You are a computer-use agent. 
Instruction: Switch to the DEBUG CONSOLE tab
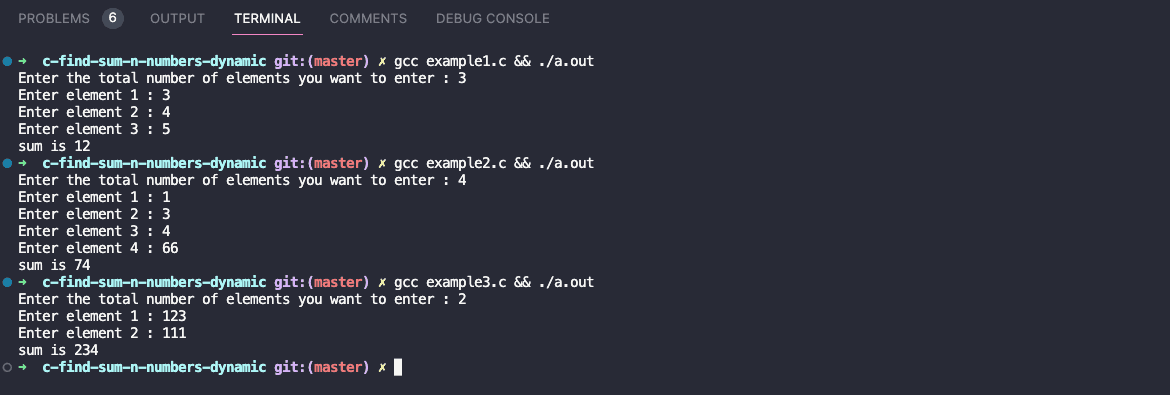pyautogui.click(x=492, y=19)
